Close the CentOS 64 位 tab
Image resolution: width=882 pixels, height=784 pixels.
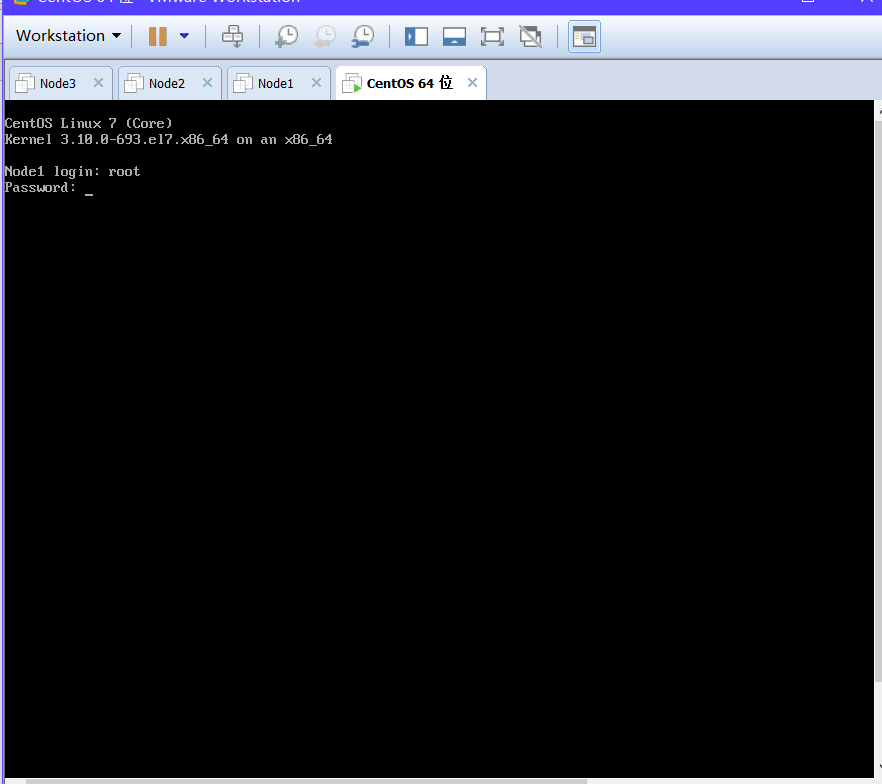coord(472,83)
